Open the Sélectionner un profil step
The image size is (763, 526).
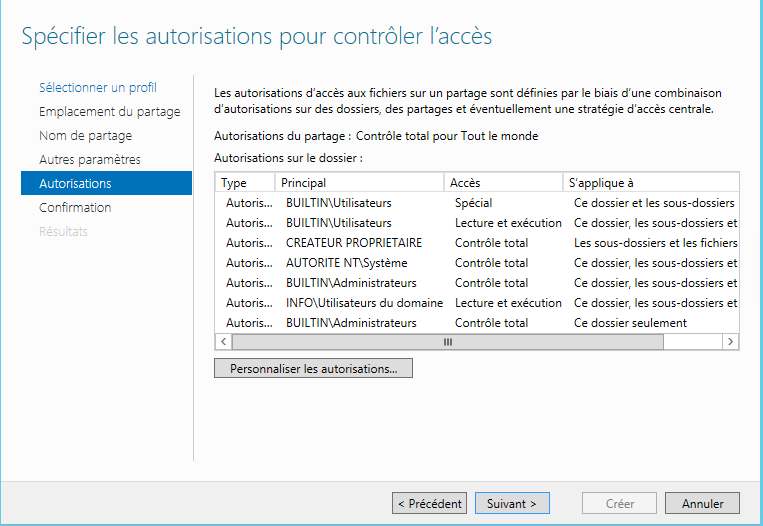click(98, 88)
